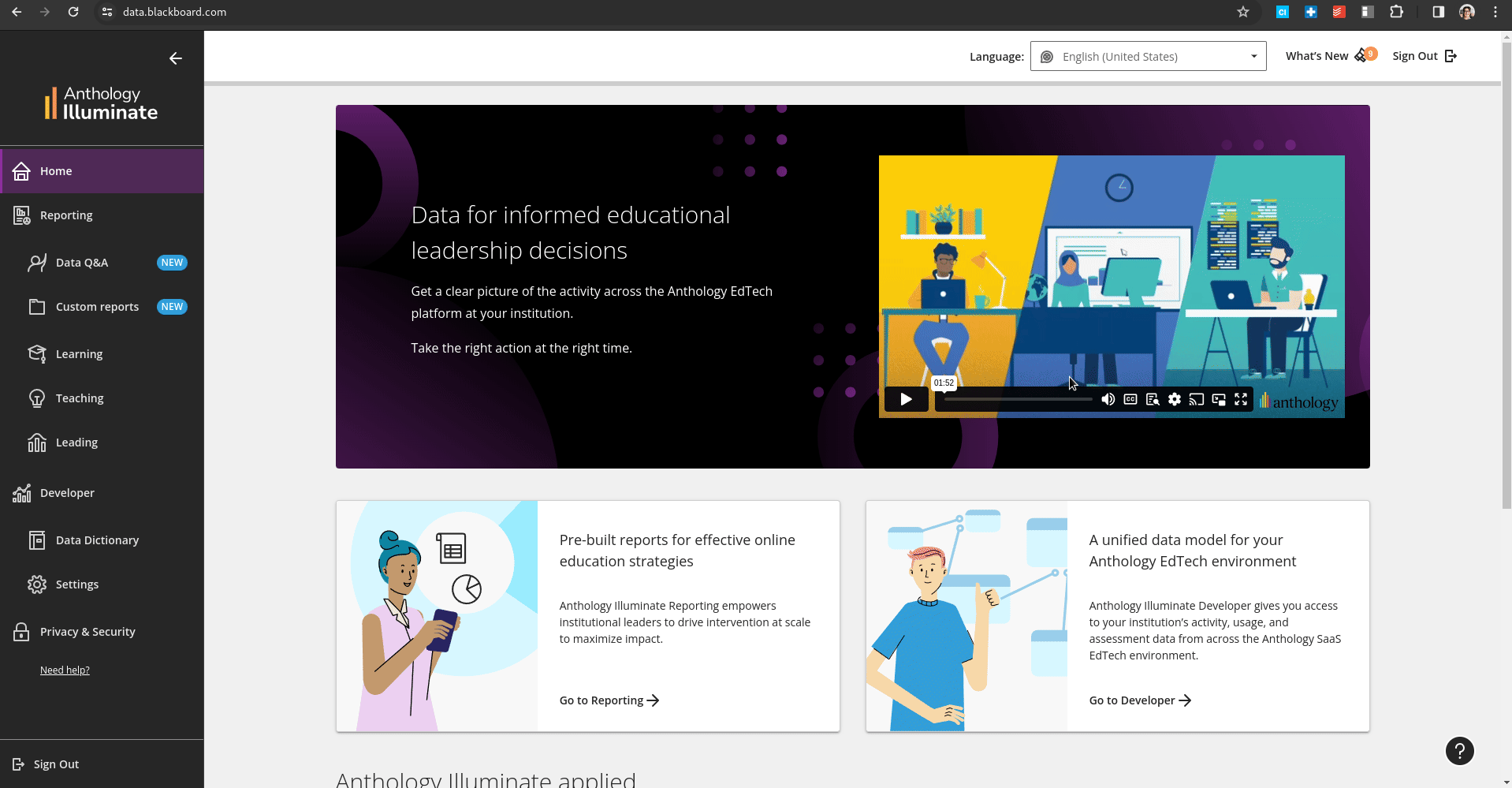
Task: Open the browser profile avatar
Action: (x=1466, y=12)
